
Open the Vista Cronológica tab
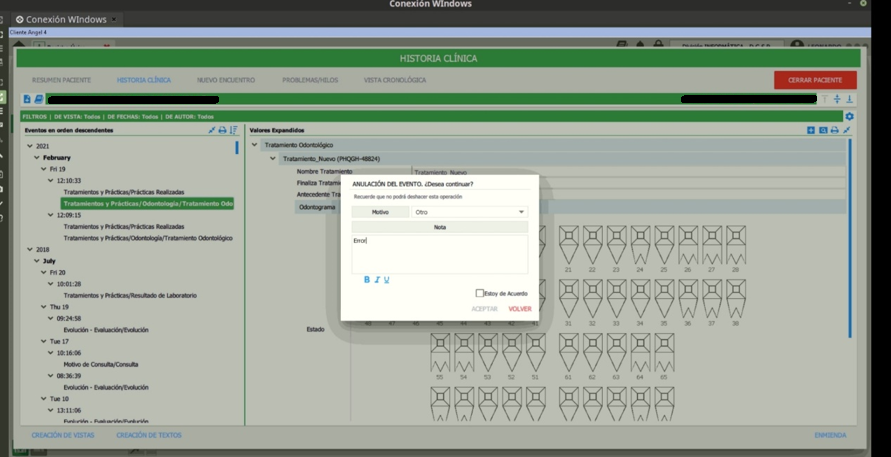pyautogui.click(x=395, y=80)
